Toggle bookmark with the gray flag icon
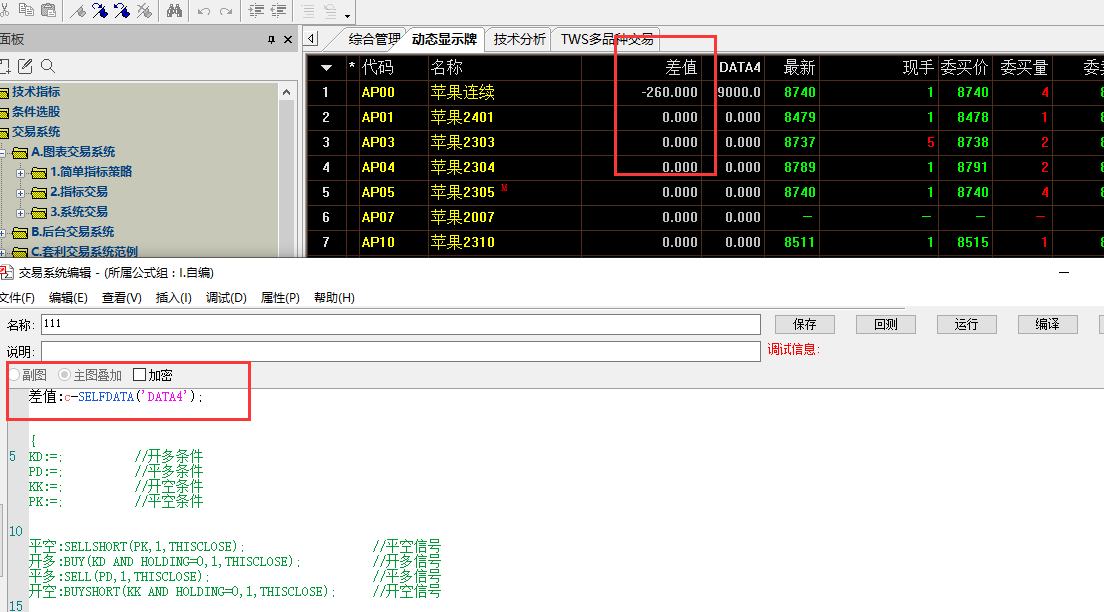 pyautogui.click(x=78, y=11)
